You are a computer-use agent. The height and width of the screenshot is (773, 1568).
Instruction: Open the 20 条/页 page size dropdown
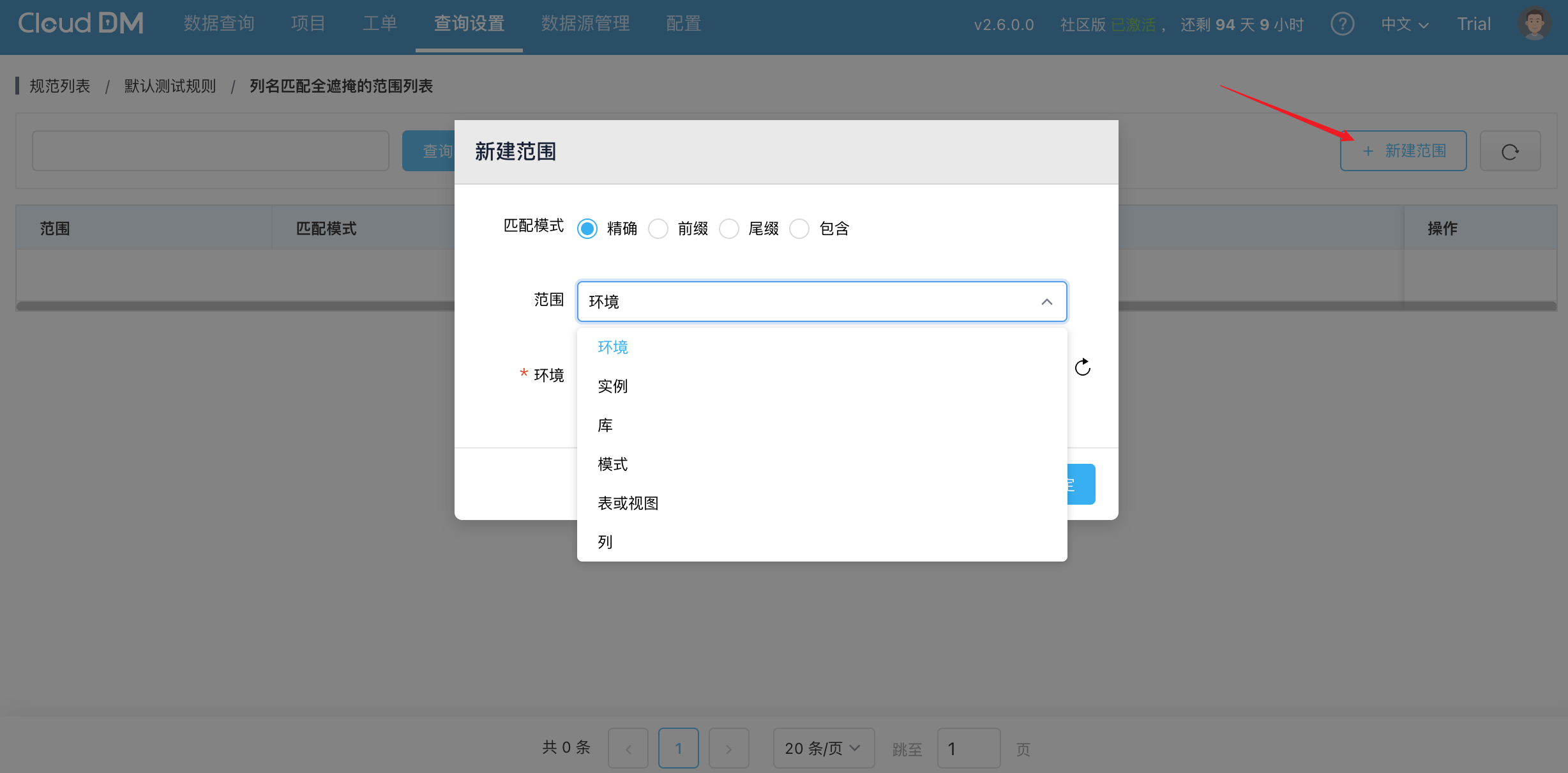[823, 748]
